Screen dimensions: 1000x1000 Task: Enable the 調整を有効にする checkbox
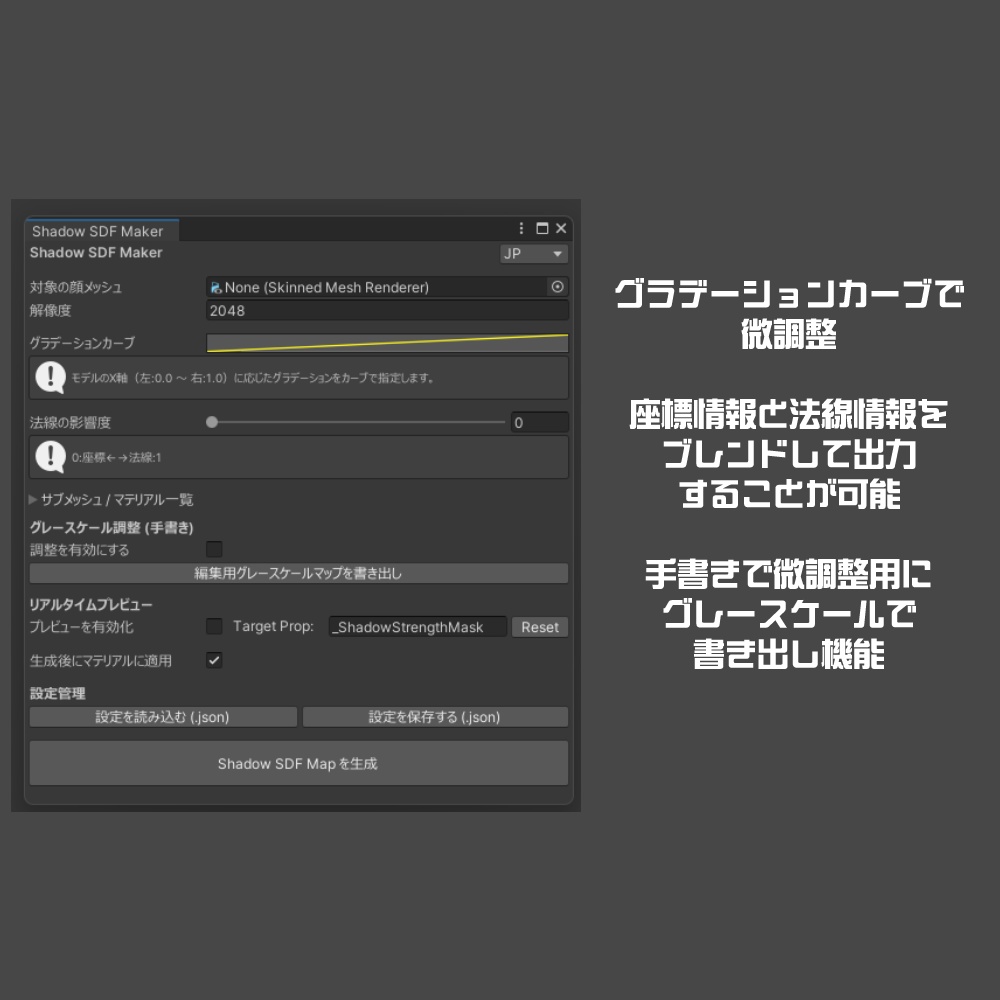pos(213,549)
